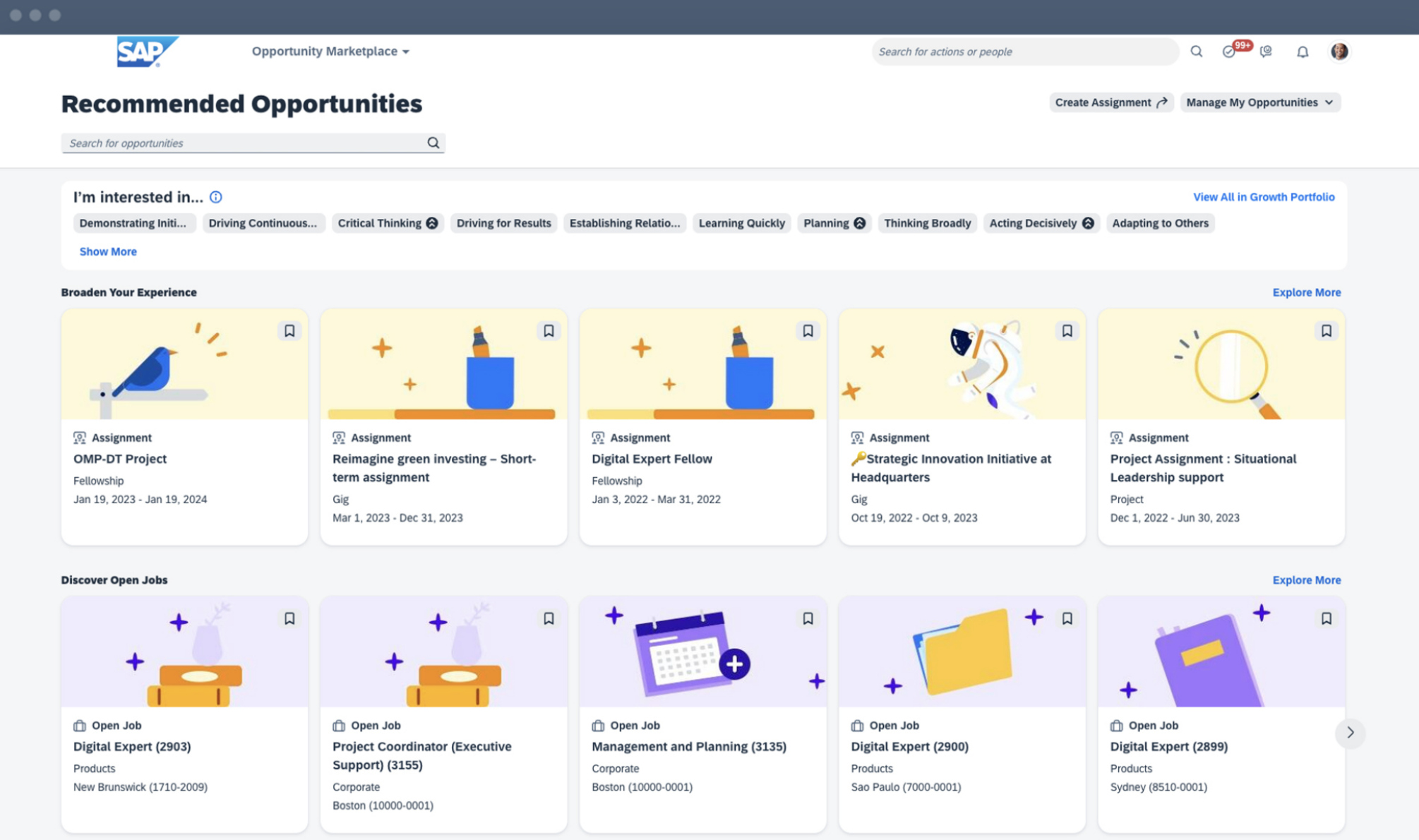The width and height of the screenshot is (1419, 840).
Task: Explore More in Broaden Your Experience
Action: coord(1306,292)
